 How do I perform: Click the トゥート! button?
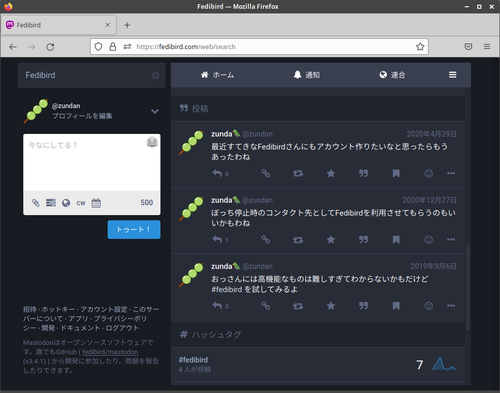point(134,229)
